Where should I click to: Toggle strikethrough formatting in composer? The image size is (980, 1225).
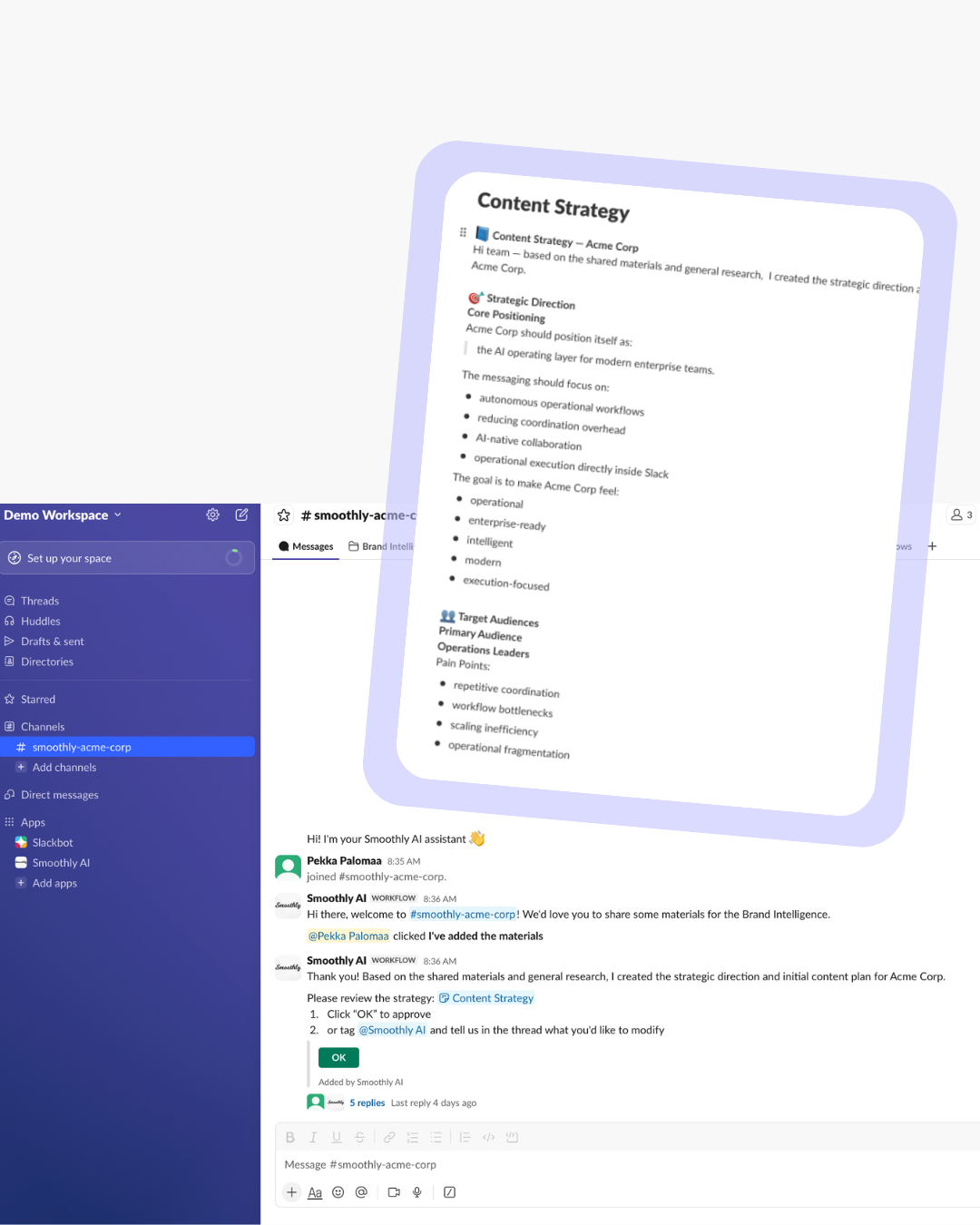pos(359,1137)
